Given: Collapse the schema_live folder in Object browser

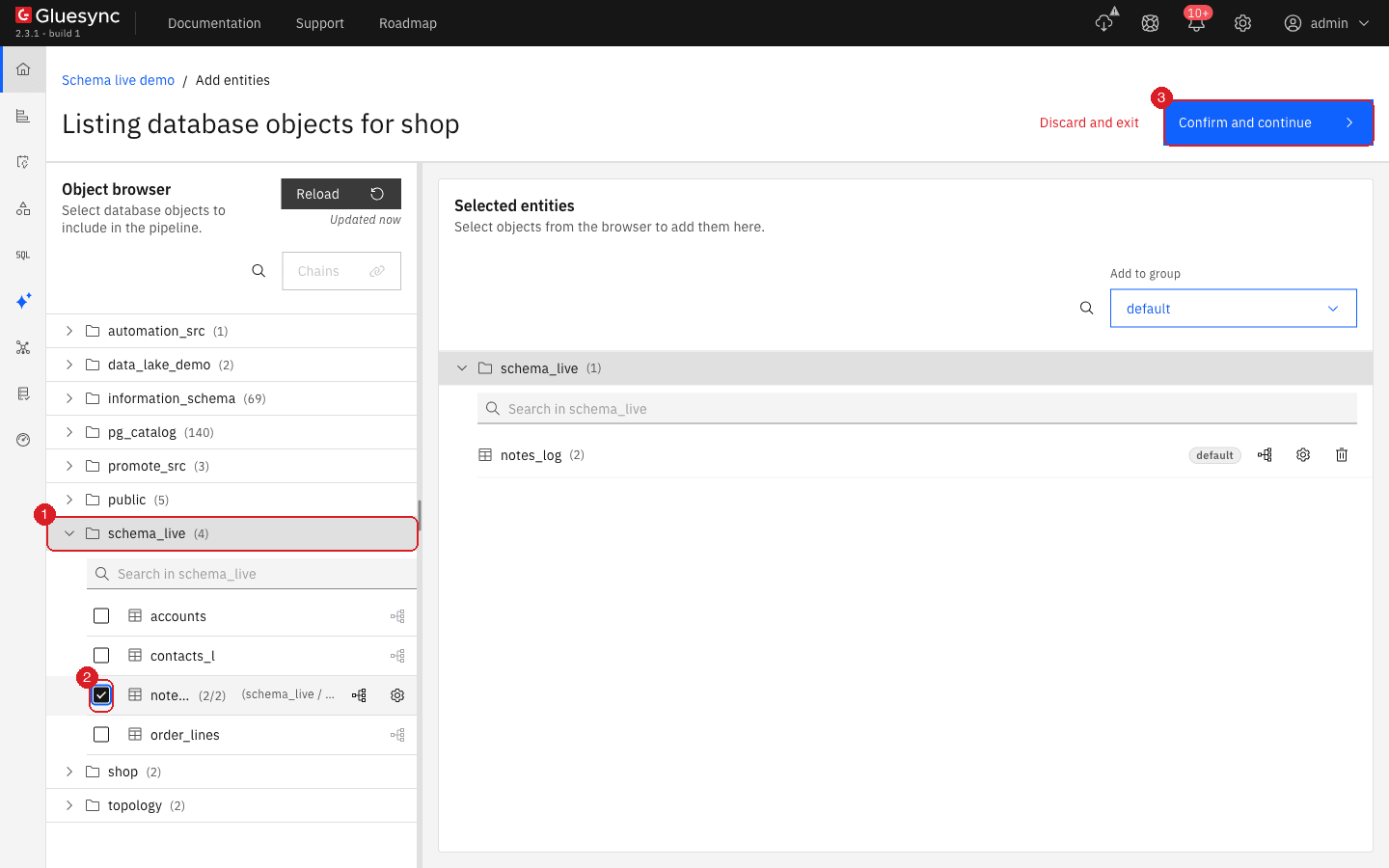Looking at the screenshot, I should (x=69, y=533).
